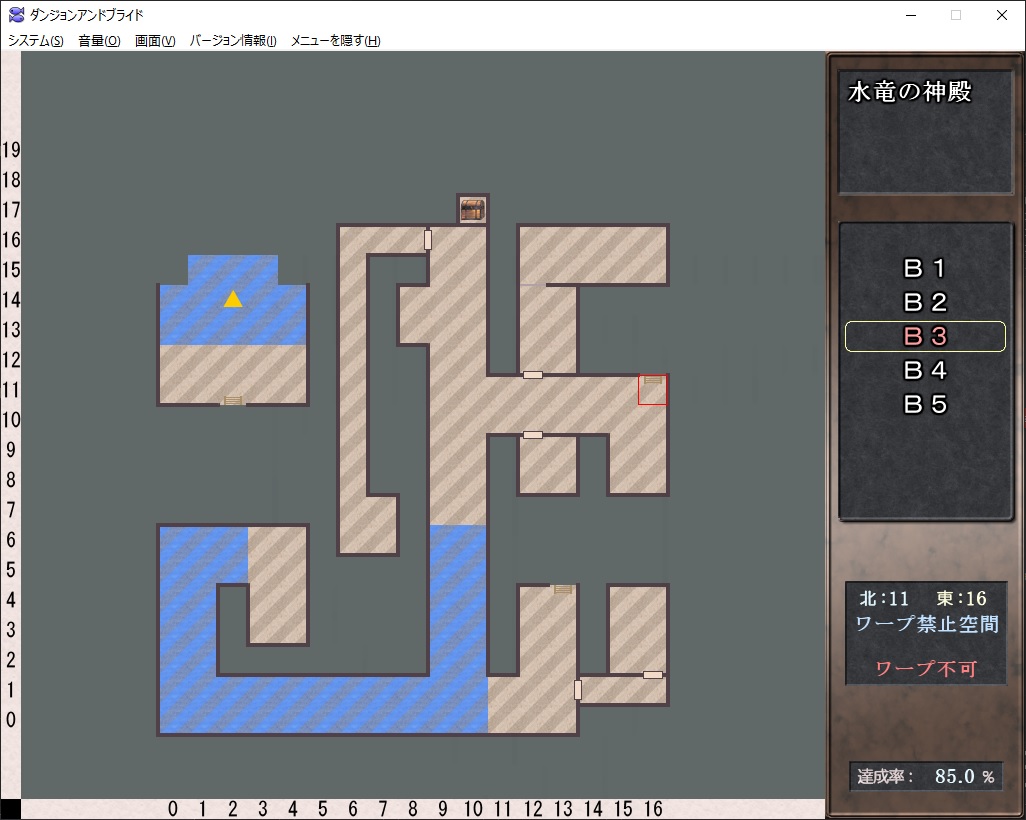
Task: Click the 北:11 coordinate readout
Action: (x=884, y=598)
